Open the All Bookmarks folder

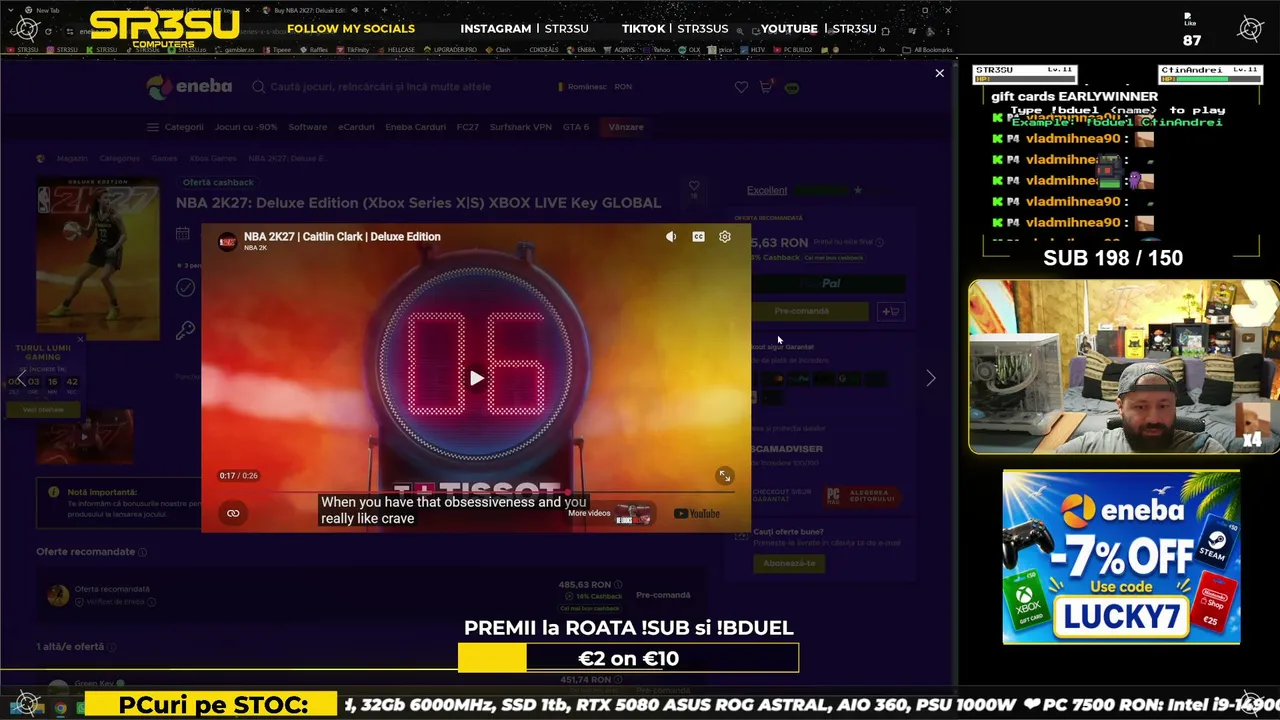927,49
